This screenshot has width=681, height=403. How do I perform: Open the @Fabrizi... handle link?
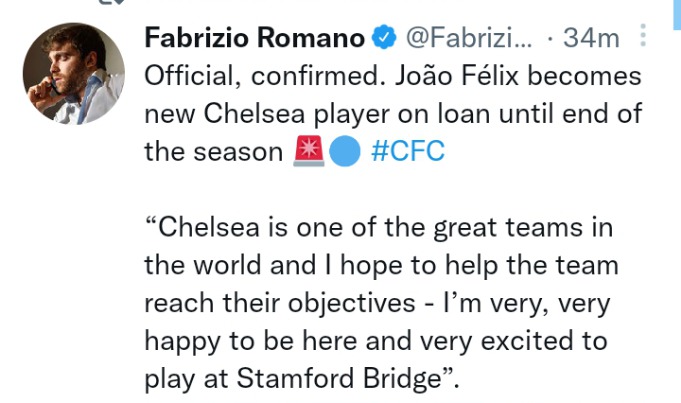pyautogui.click(x=469, y=38)
